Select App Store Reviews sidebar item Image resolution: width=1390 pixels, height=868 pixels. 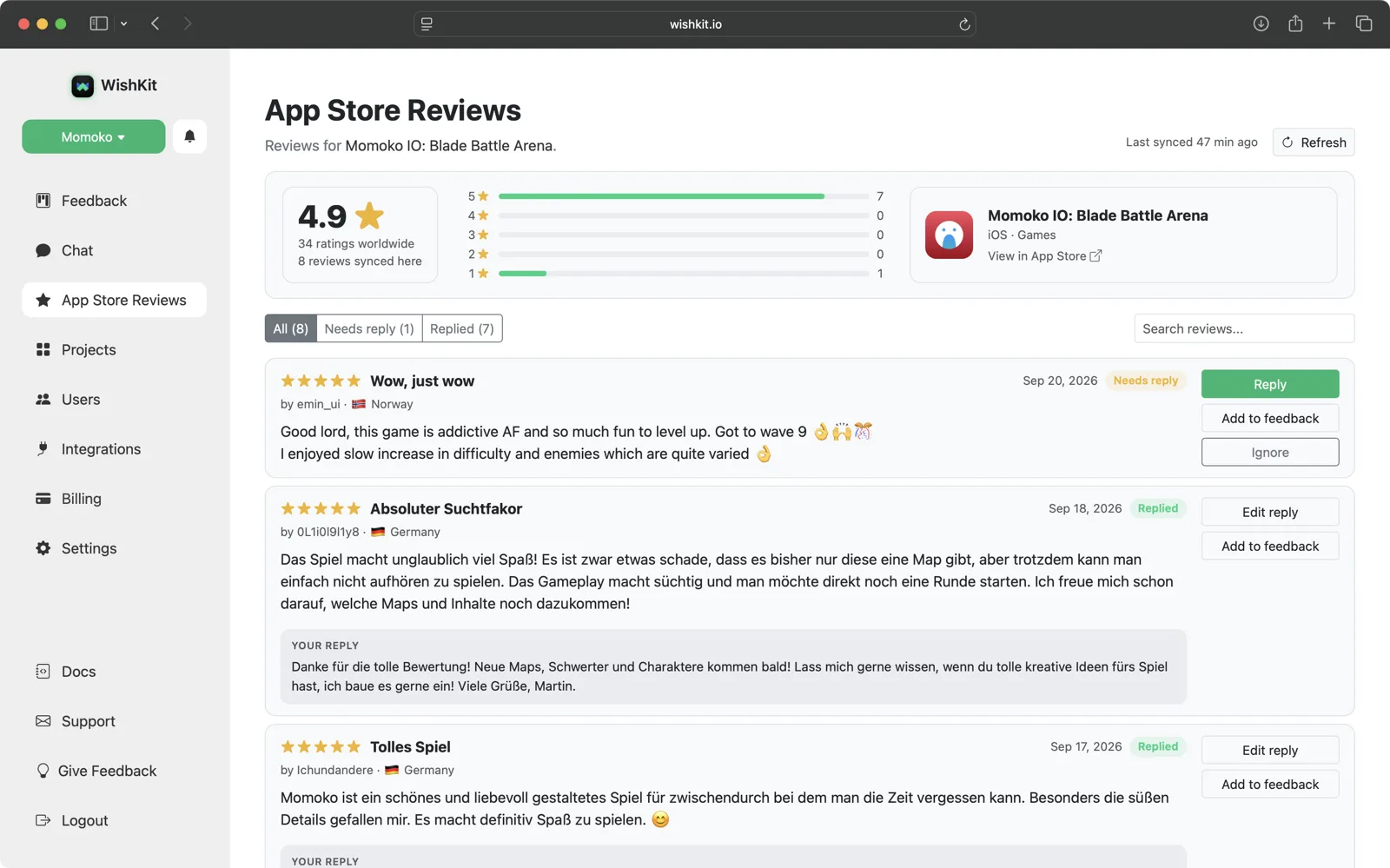click(x=115, y=300)
